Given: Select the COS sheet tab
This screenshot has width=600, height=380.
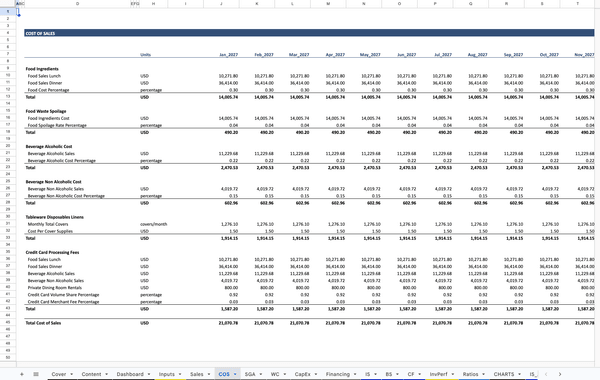Looking at the screenshot, I should pos(224,374).
